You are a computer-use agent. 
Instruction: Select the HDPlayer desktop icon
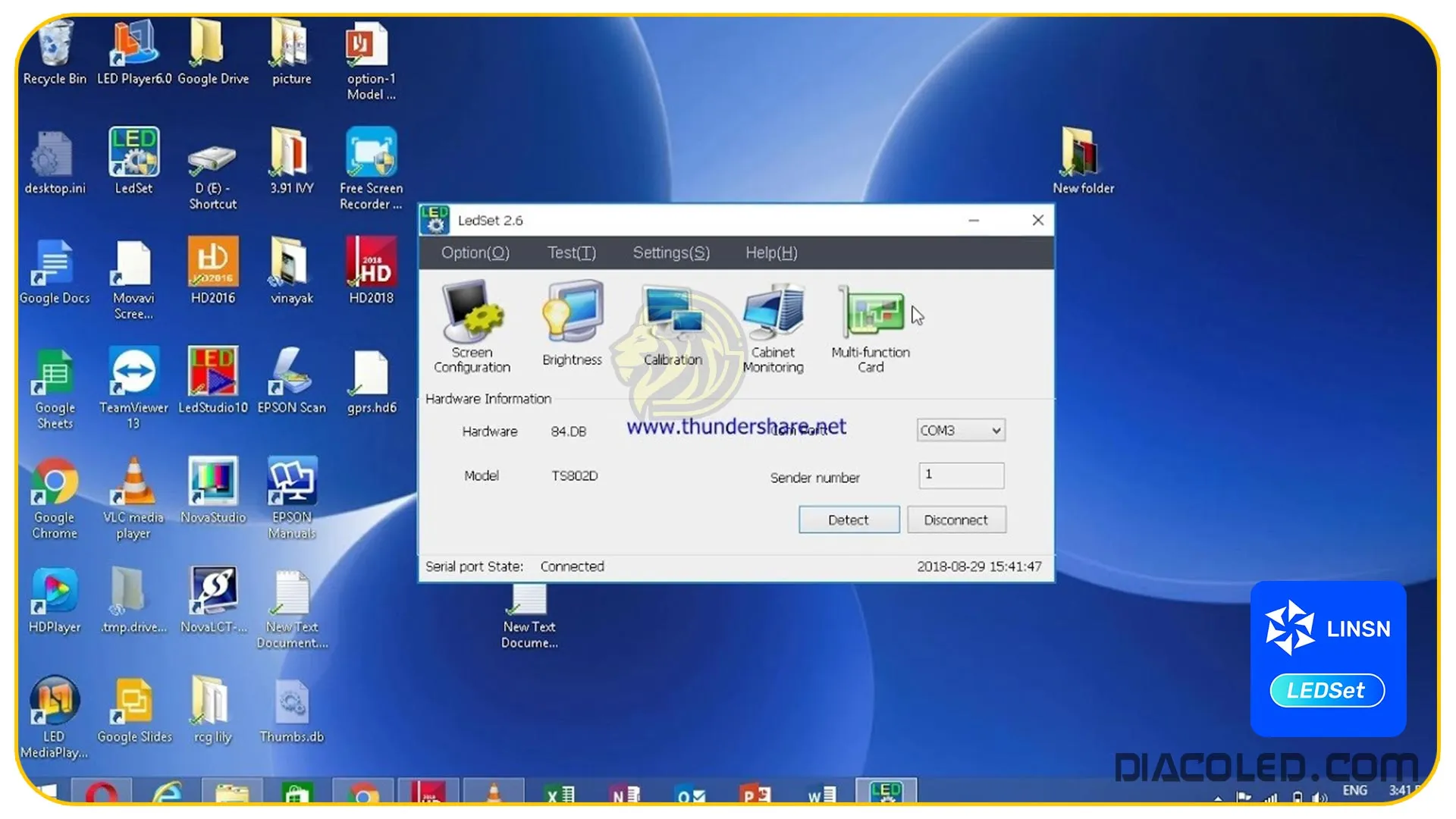[x=55, y=601]
